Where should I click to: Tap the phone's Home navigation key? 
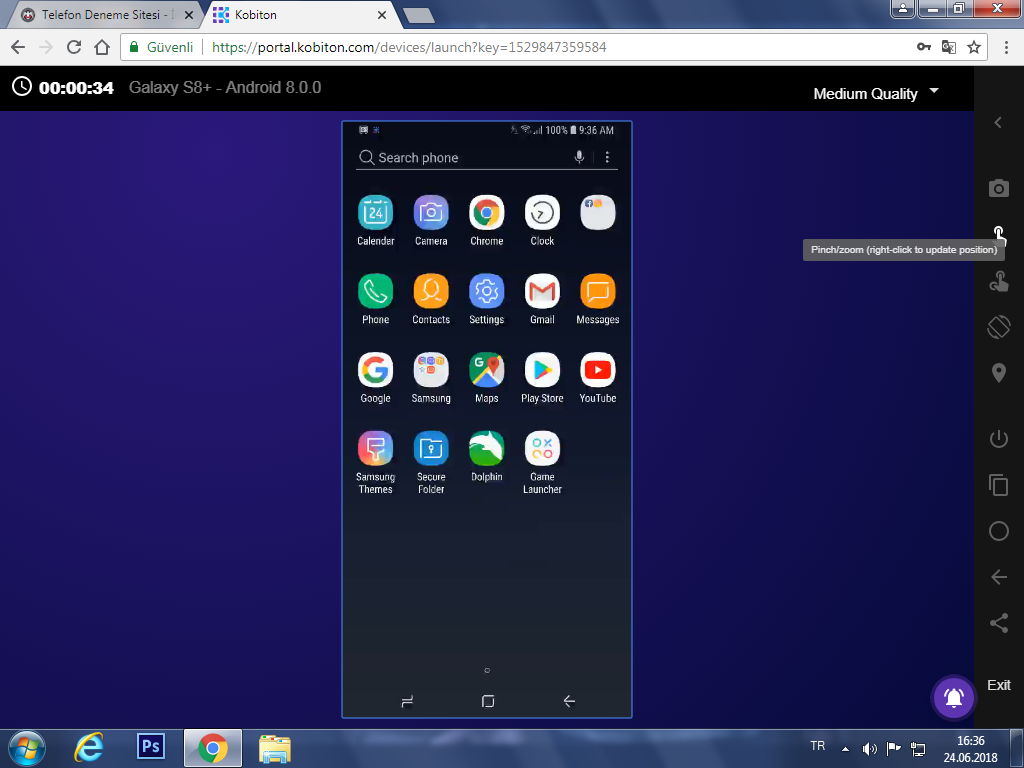pos(488,701)
